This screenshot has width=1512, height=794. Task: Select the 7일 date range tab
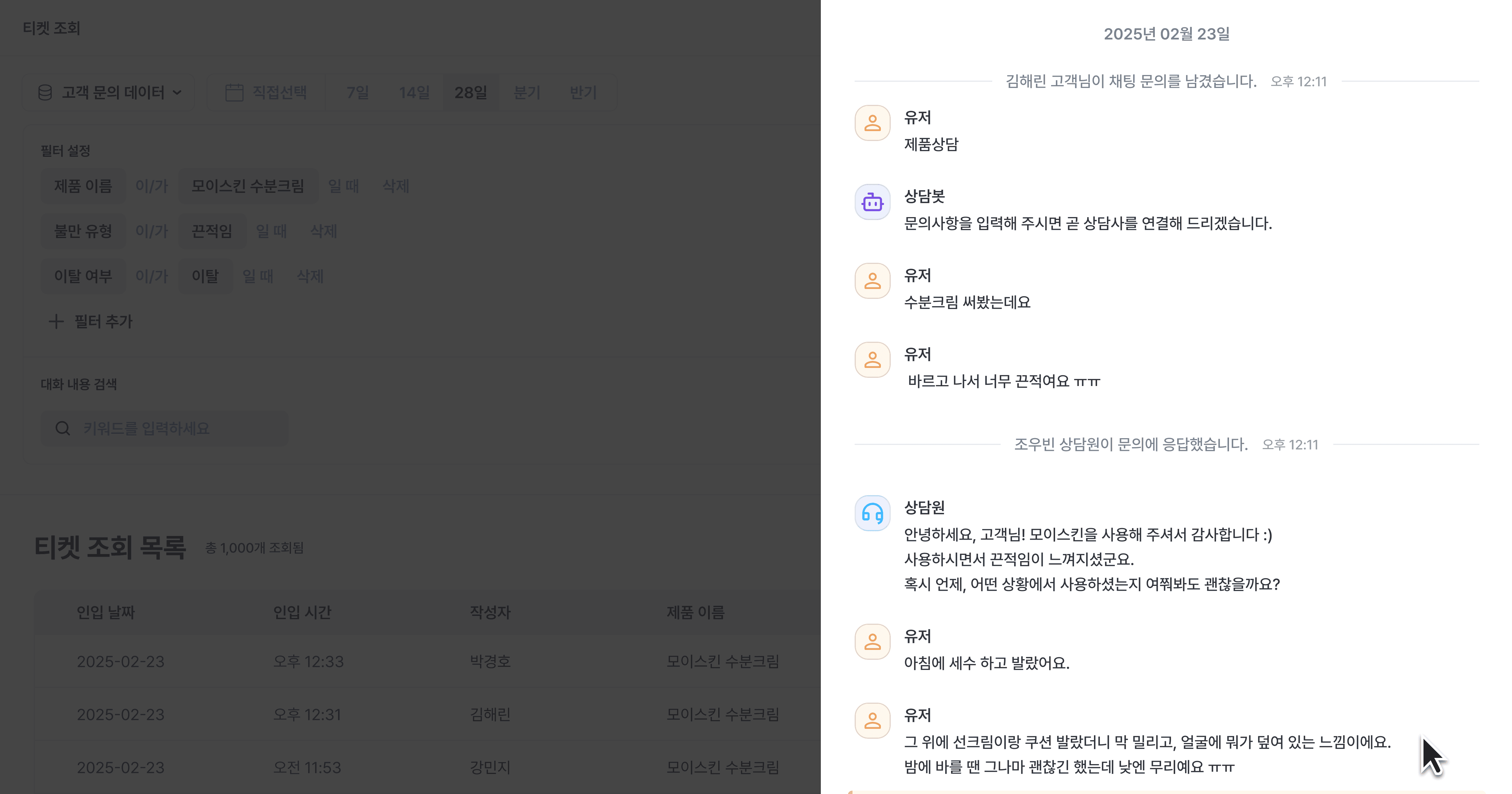[x=357, y=92]
